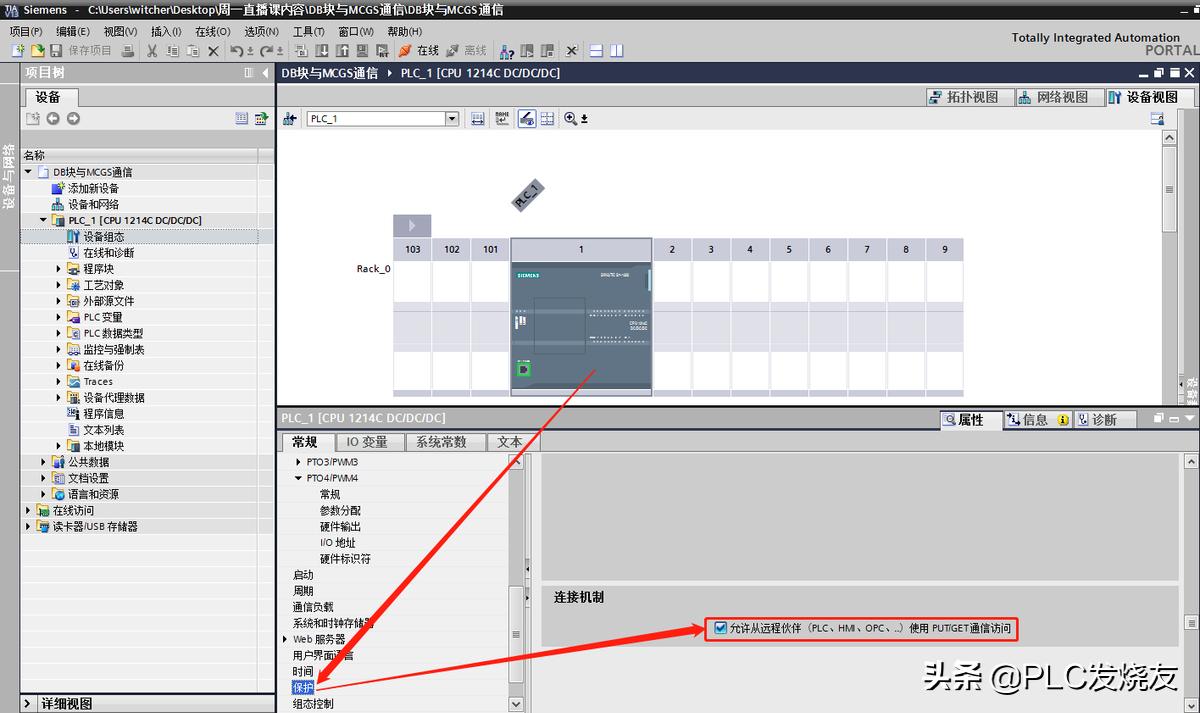Screen dimensions: 1200x713
Task: Expand left rack slots arrow button
Action: point(411,225)
